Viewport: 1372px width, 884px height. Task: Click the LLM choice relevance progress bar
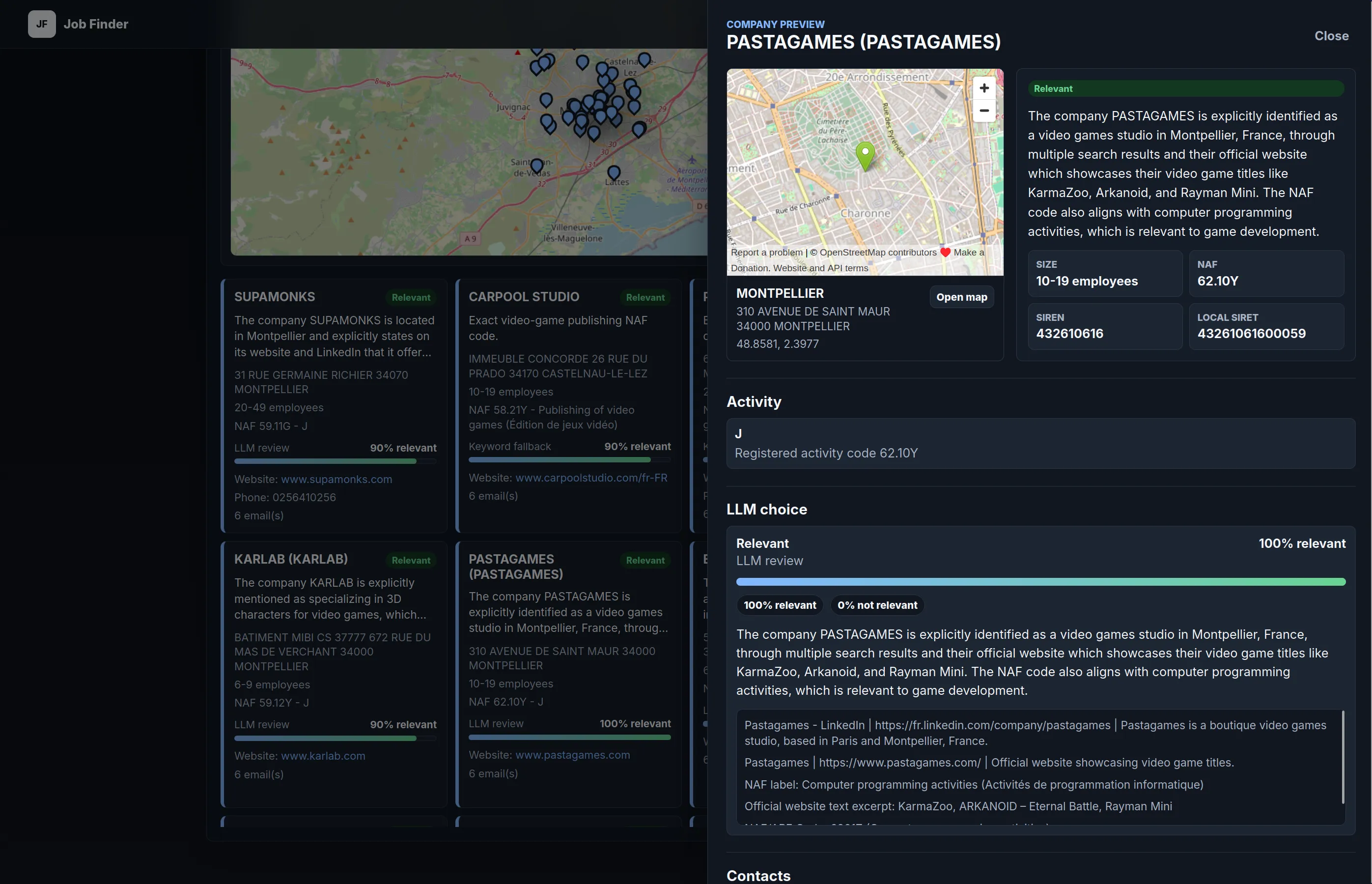coord(1040,582)
